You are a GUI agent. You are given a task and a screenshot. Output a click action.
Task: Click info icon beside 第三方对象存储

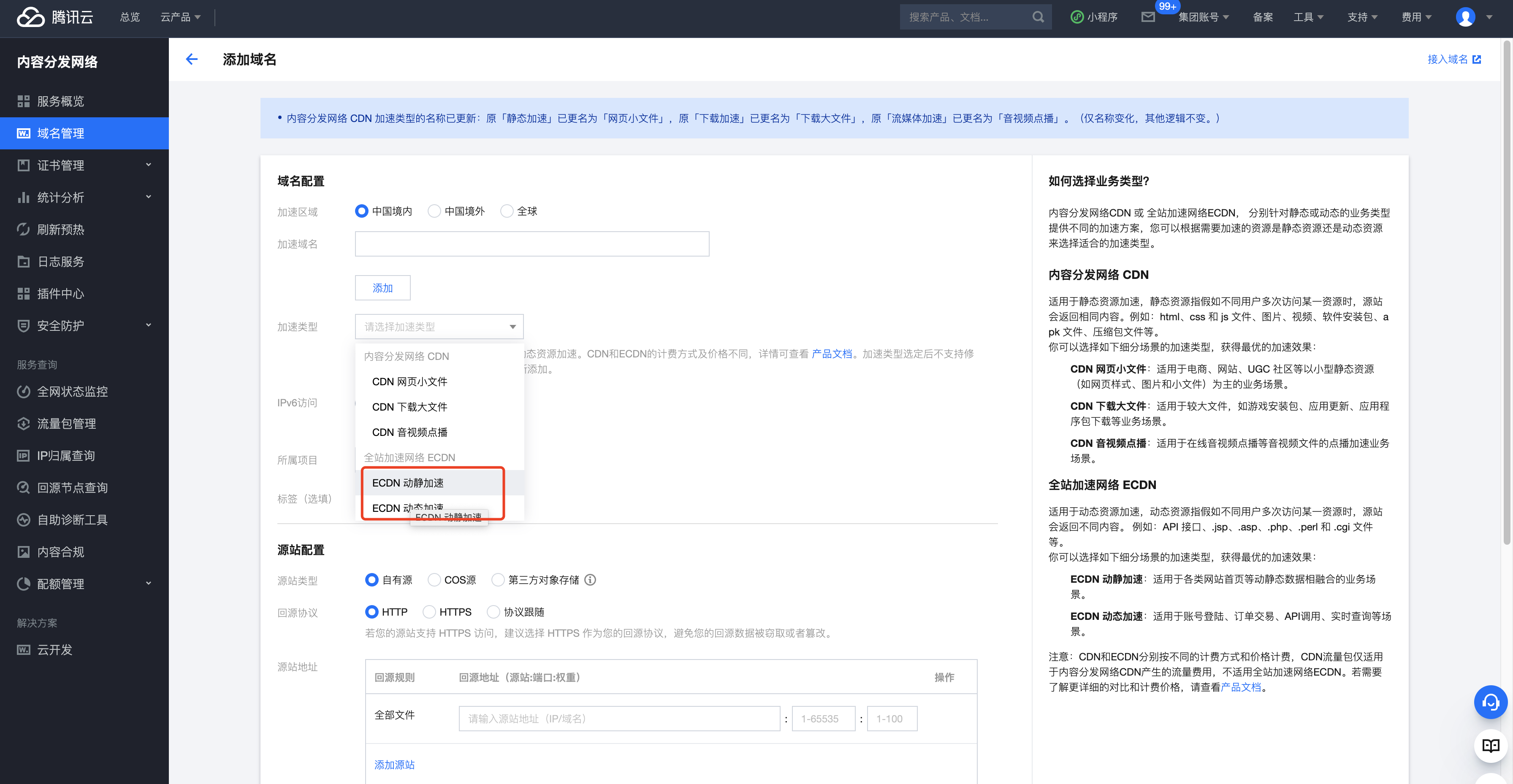click(x=590, y=580)
